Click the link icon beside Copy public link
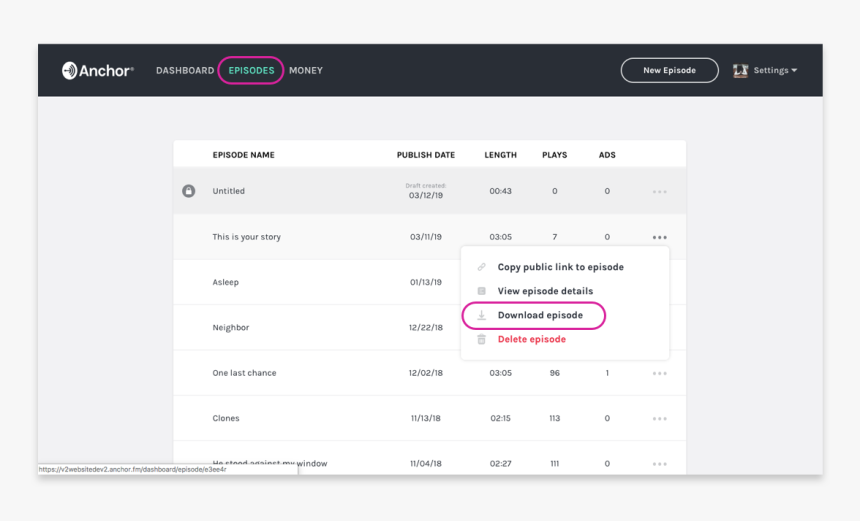Screen dimensions: 860x521 481,267
